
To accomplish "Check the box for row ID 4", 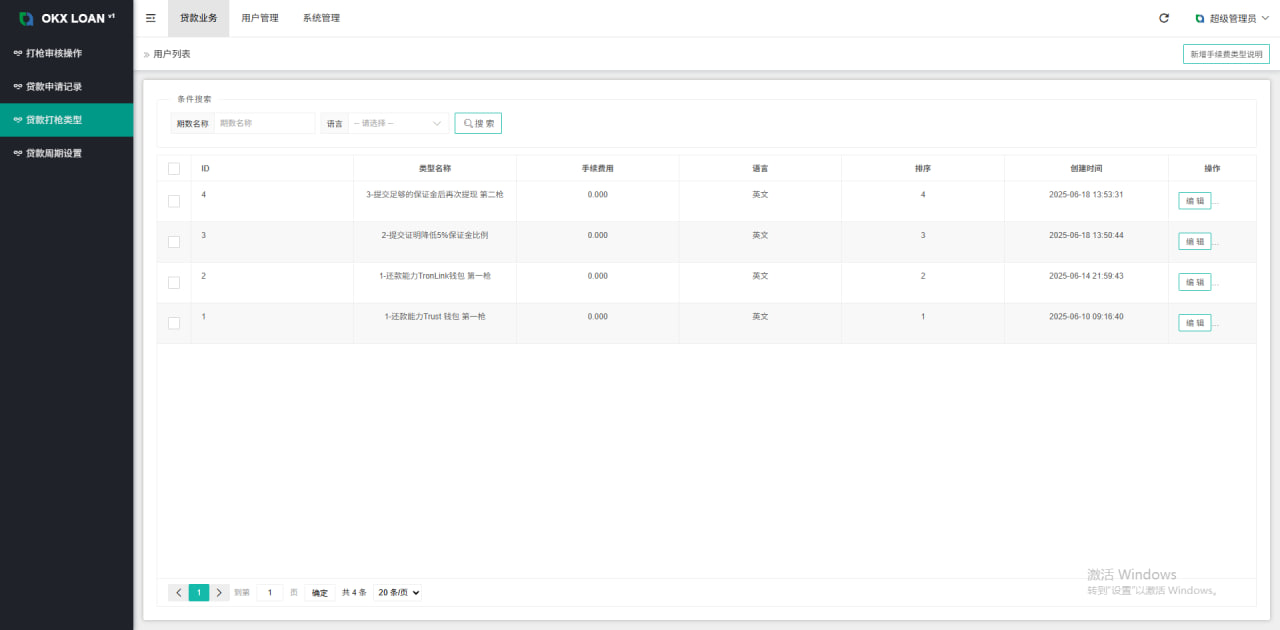I will [174, 201].
